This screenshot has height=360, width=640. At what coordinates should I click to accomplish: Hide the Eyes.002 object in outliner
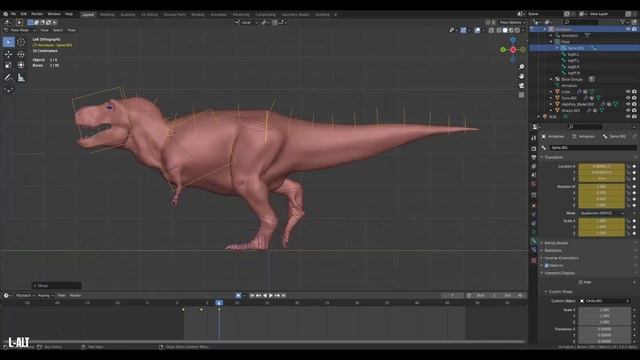tap(628, 98)
